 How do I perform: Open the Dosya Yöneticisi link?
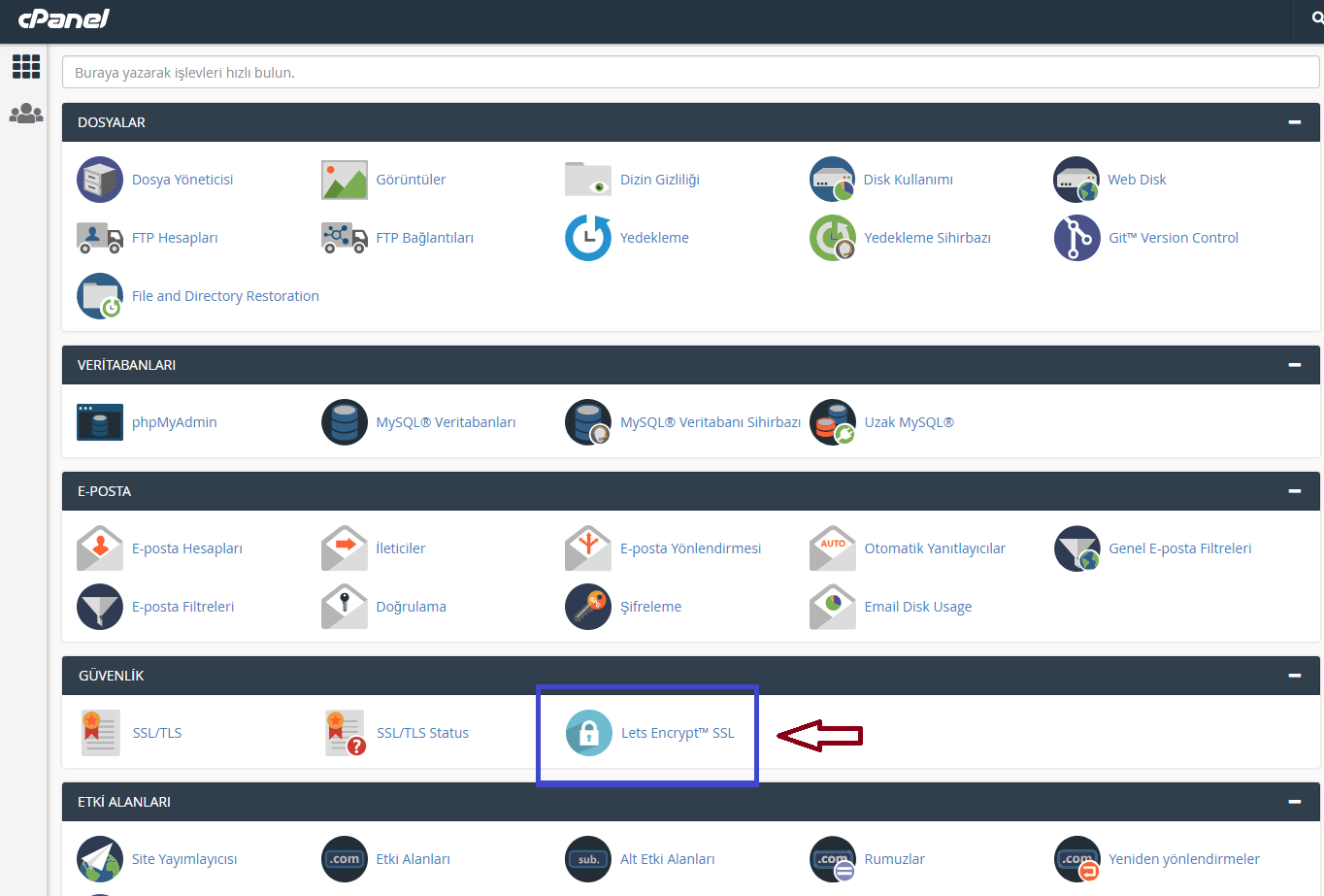[x=182, y=180]
